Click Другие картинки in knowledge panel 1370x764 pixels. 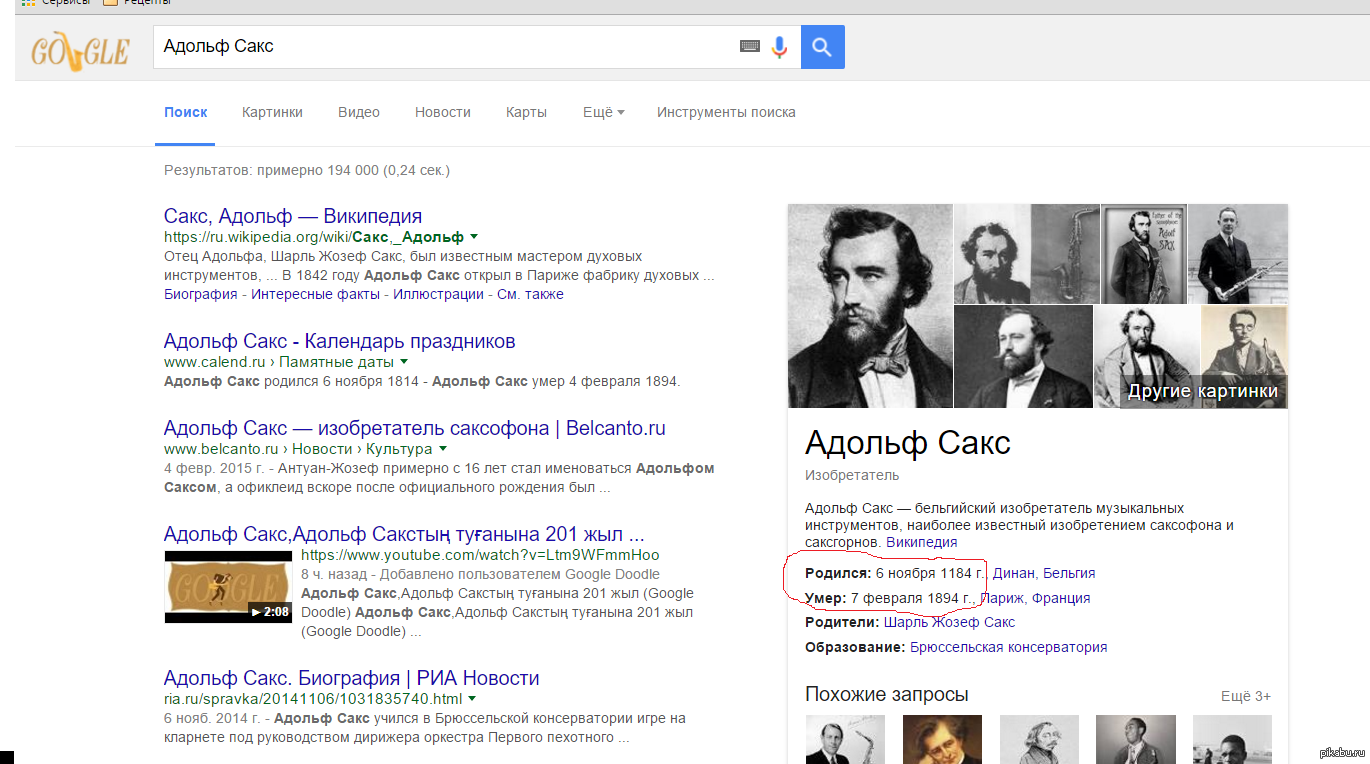1203,391
